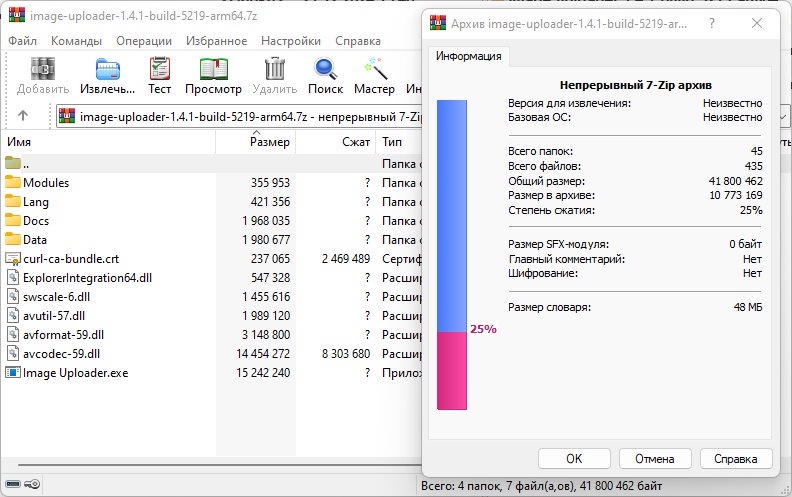Sort by the Имя column header
This screenshot has height=497, width=792.
pos(108,142)
